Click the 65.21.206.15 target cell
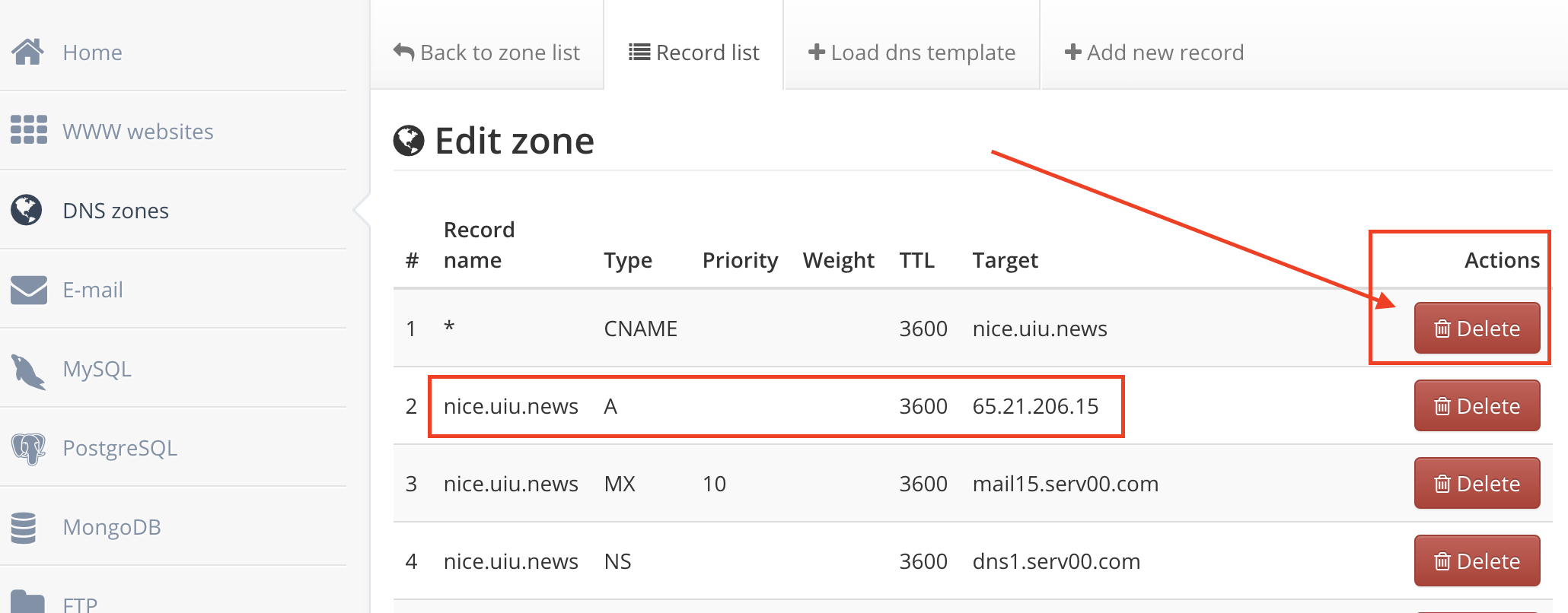Screen dimensions: 1568x613 [x=1035, y=406]
